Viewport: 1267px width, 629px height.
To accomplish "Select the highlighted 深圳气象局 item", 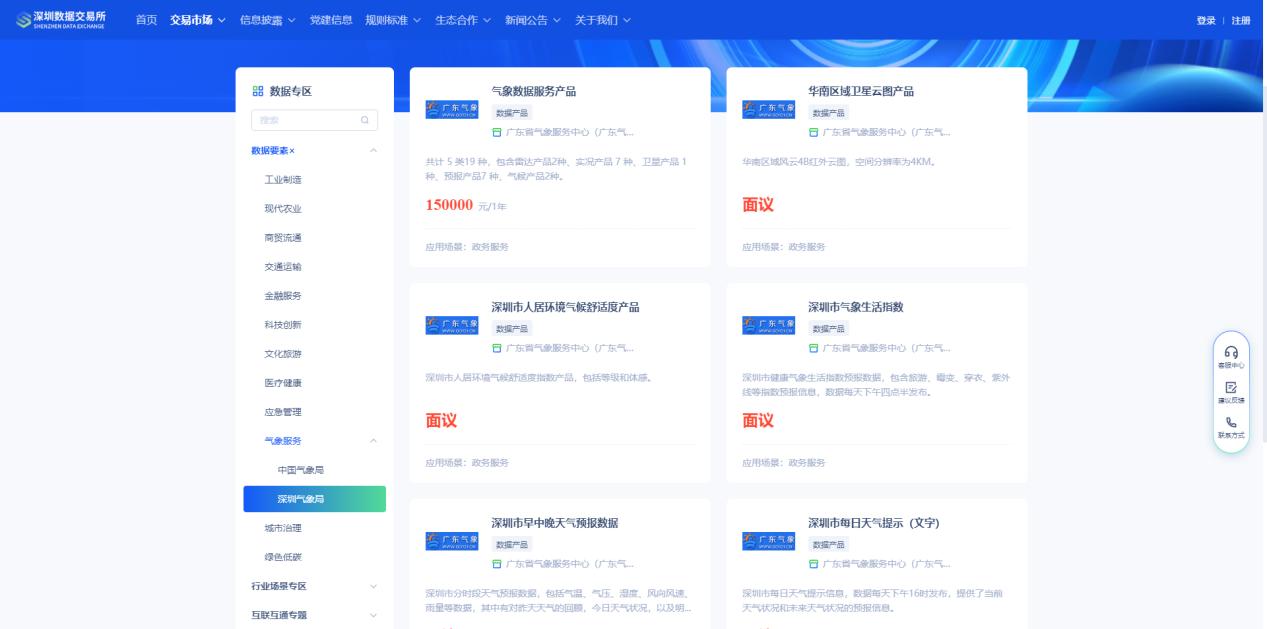I will point(315,499).
